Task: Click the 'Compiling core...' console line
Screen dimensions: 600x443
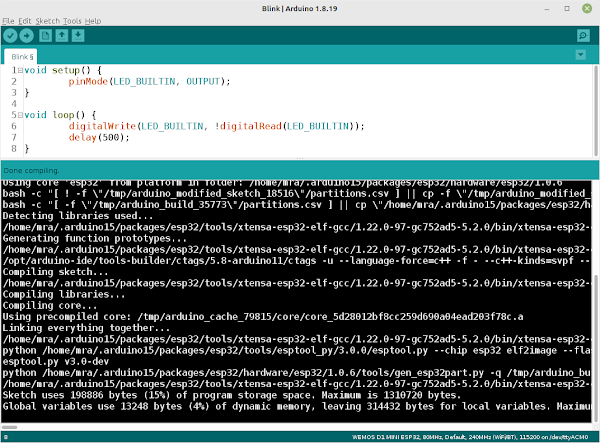Action: (50, 306)
